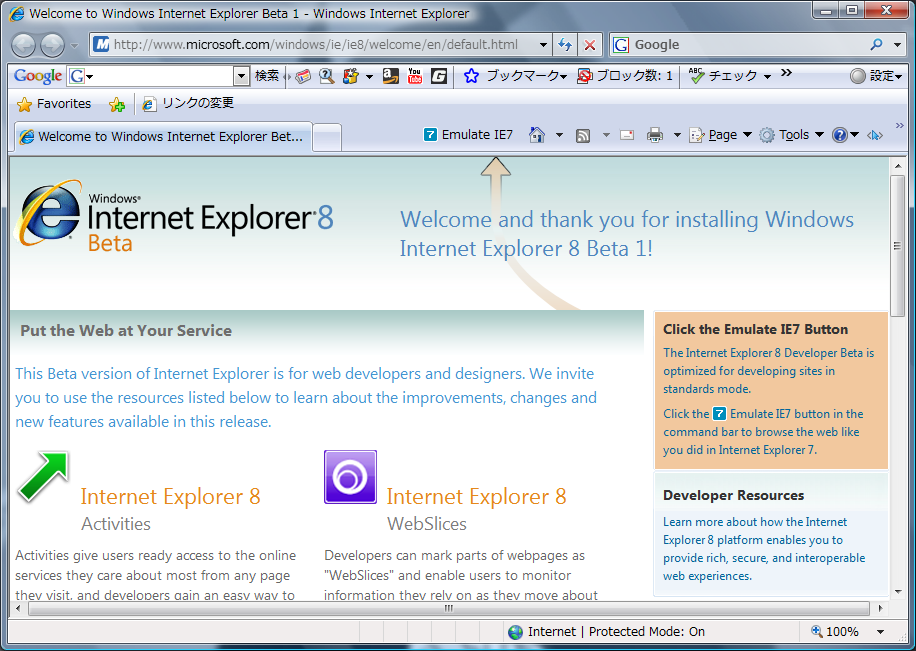This screenshot has height=651, width=916.
Task: Click the horizontal scrollbar thumb
Action: pos(449,608)
